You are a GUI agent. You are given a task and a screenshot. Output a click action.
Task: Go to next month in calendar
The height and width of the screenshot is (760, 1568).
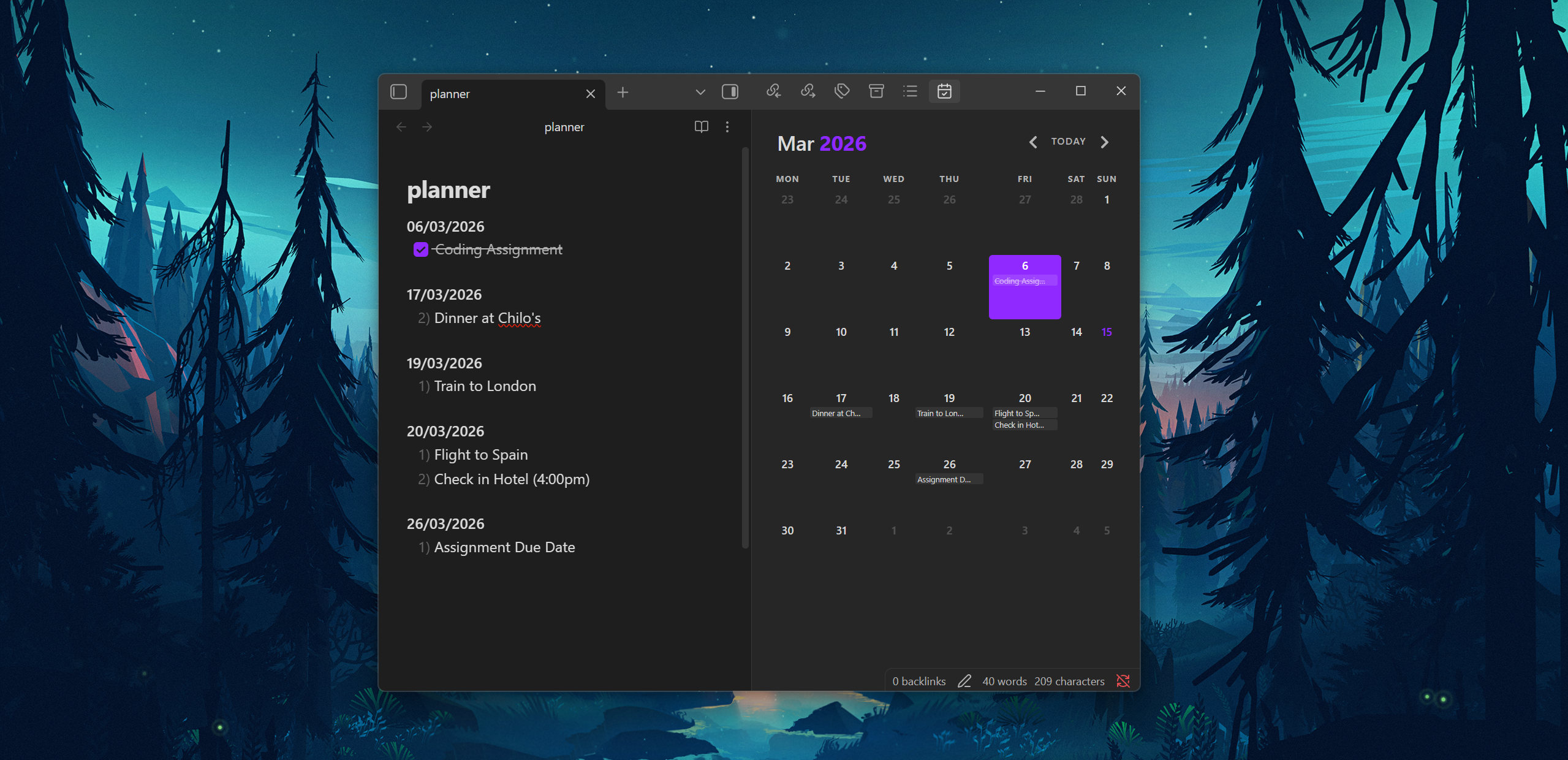click(1105, 142)
